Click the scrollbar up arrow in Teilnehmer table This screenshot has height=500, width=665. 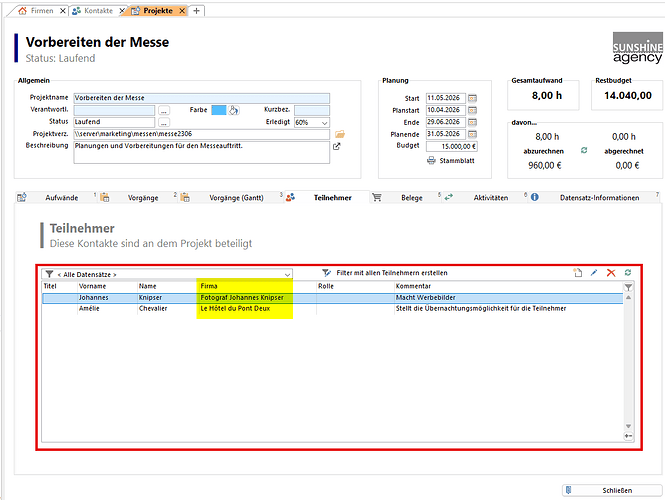click(x=628, y=298)
